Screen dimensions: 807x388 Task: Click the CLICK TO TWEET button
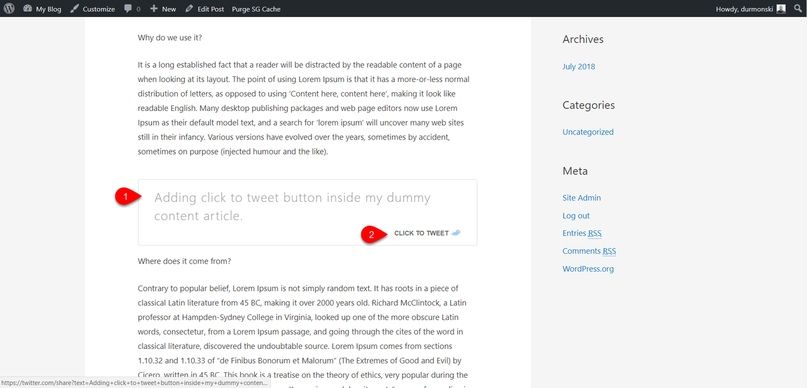click(x=427, y=233)
